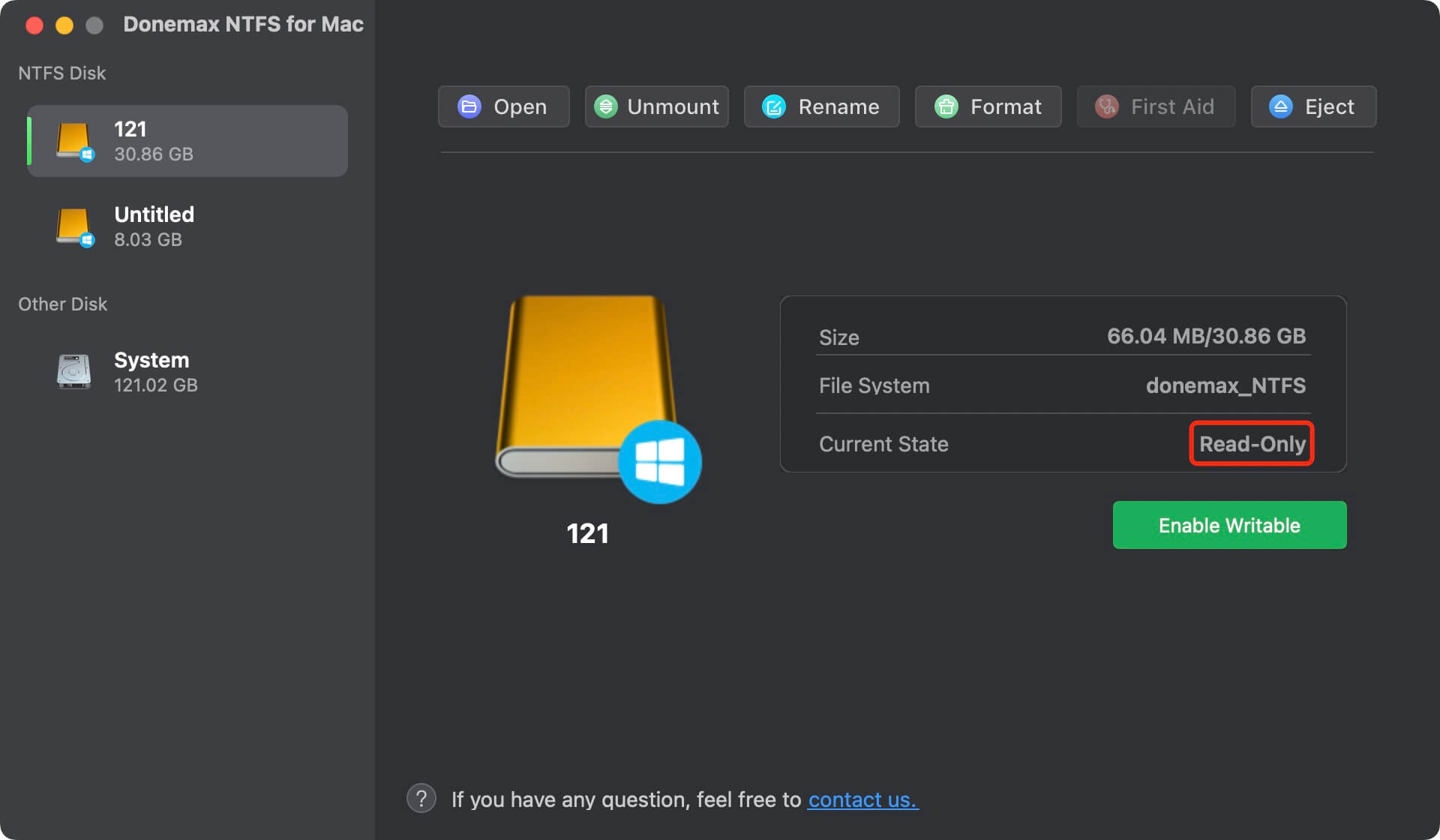
Task: Select the System disk under Other Disk
Action: tap(150, 370)
